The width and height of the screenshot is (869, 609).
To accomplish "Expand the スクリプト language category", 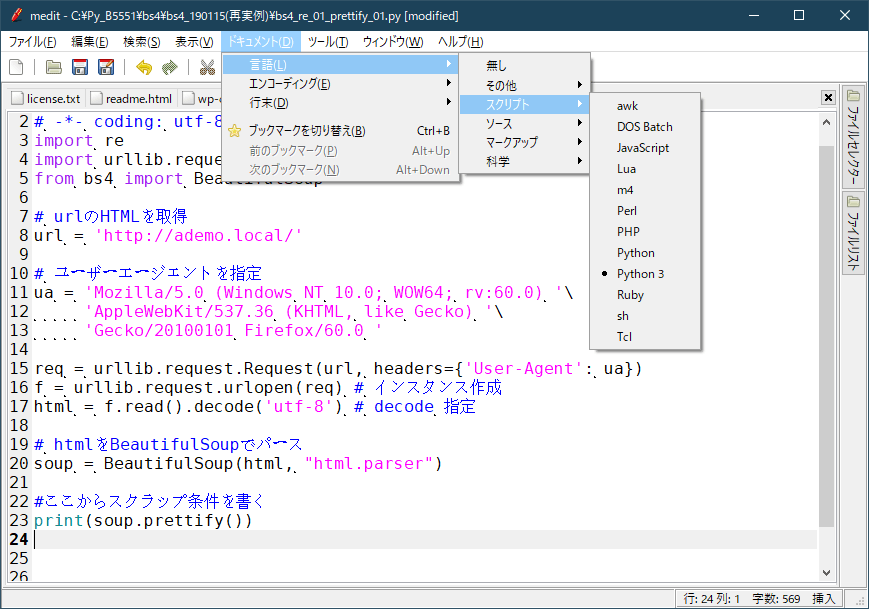I will 524,104.
